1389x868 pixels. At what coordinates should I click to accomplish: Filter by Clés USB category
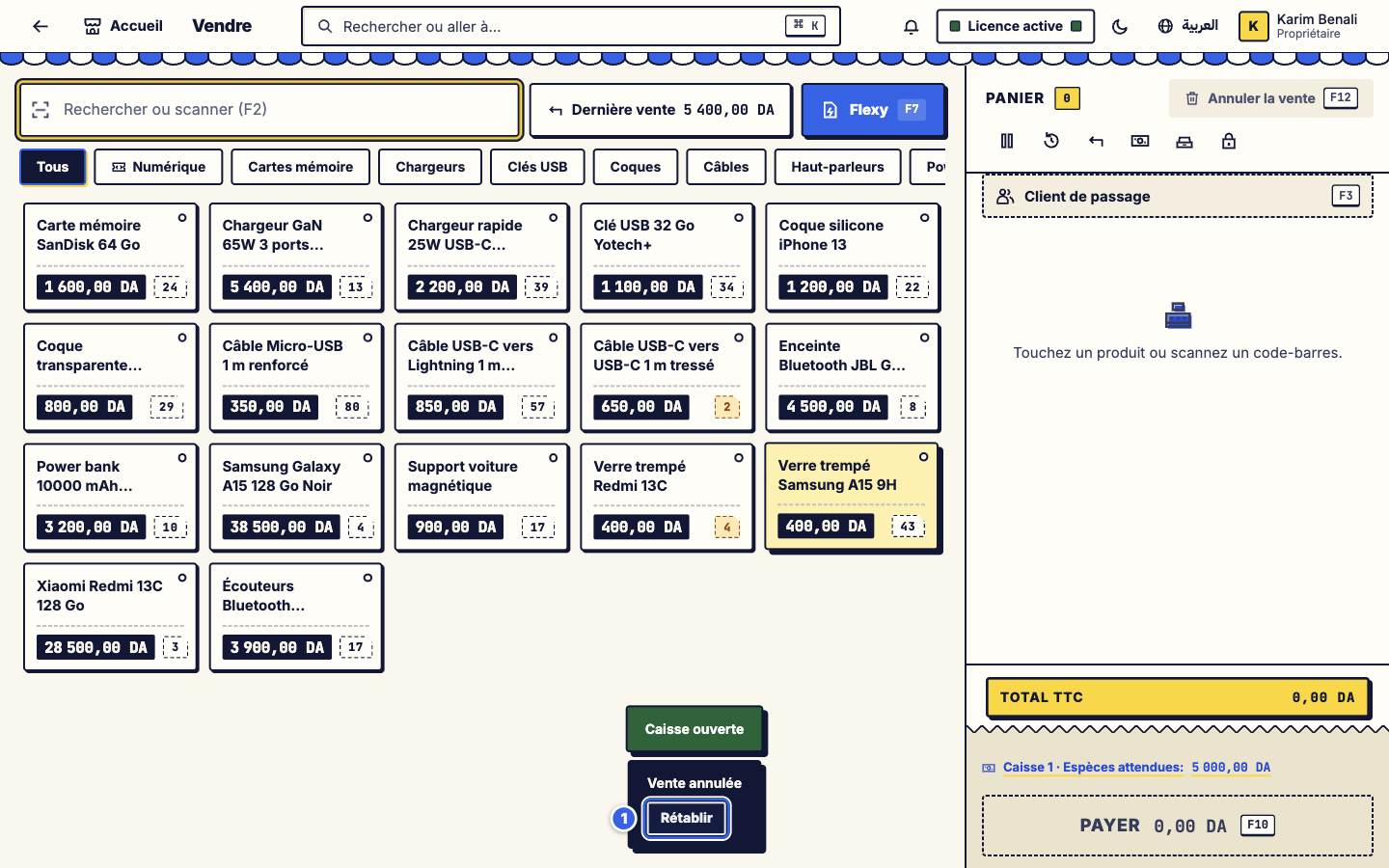(537, 167)
